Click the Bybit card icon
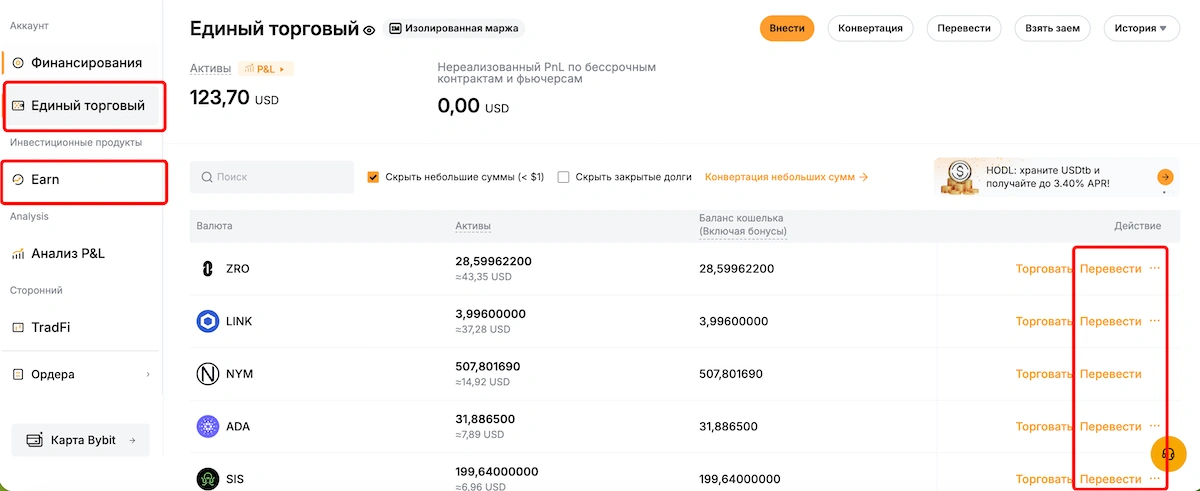1200x491 pixels. pos(35,440)
